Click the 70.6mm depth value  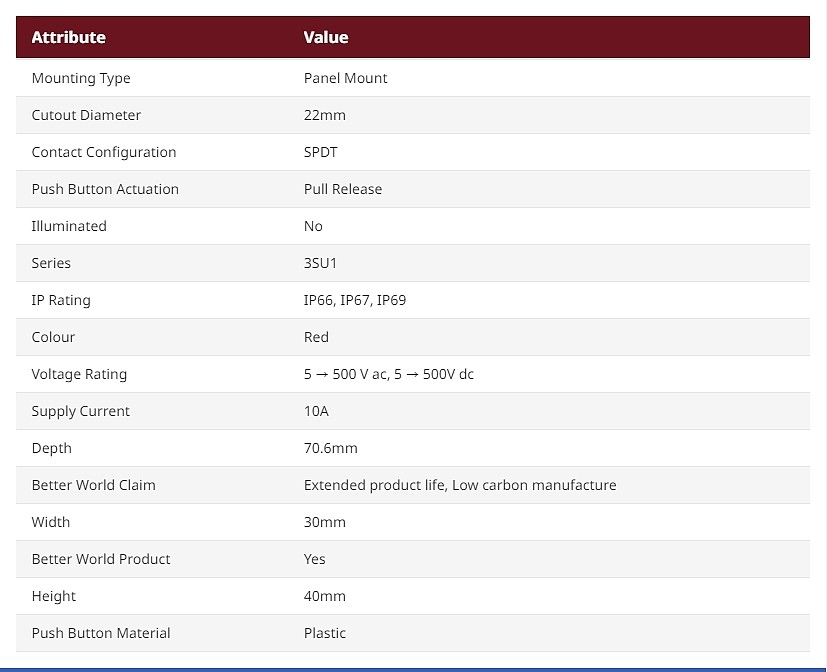[x=330, y=448]
